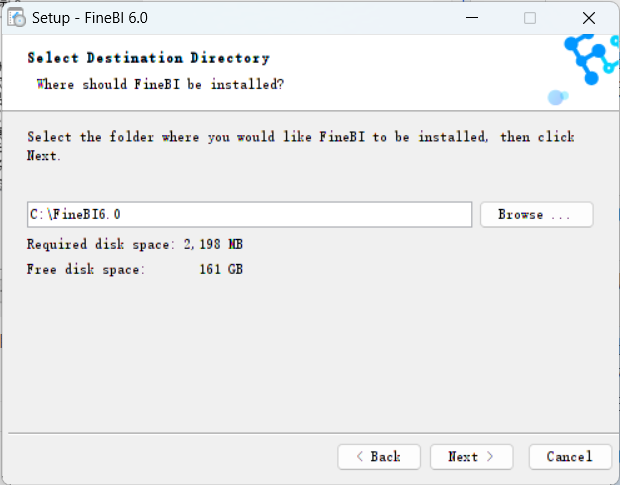Click 'Where should FineBI be installed?' text

160,84
